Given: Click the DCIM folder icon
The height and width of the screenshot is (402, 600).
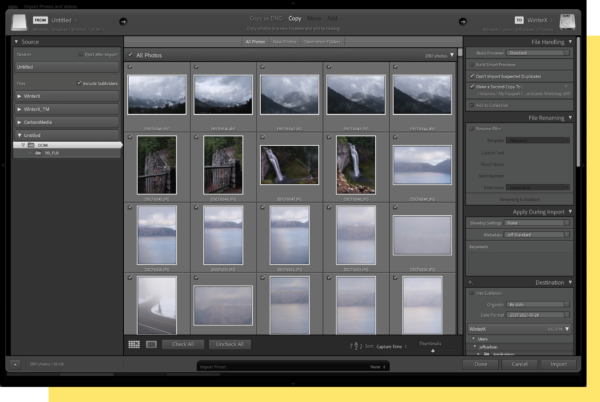Looking at the screenshot, I should click(31, 145).
